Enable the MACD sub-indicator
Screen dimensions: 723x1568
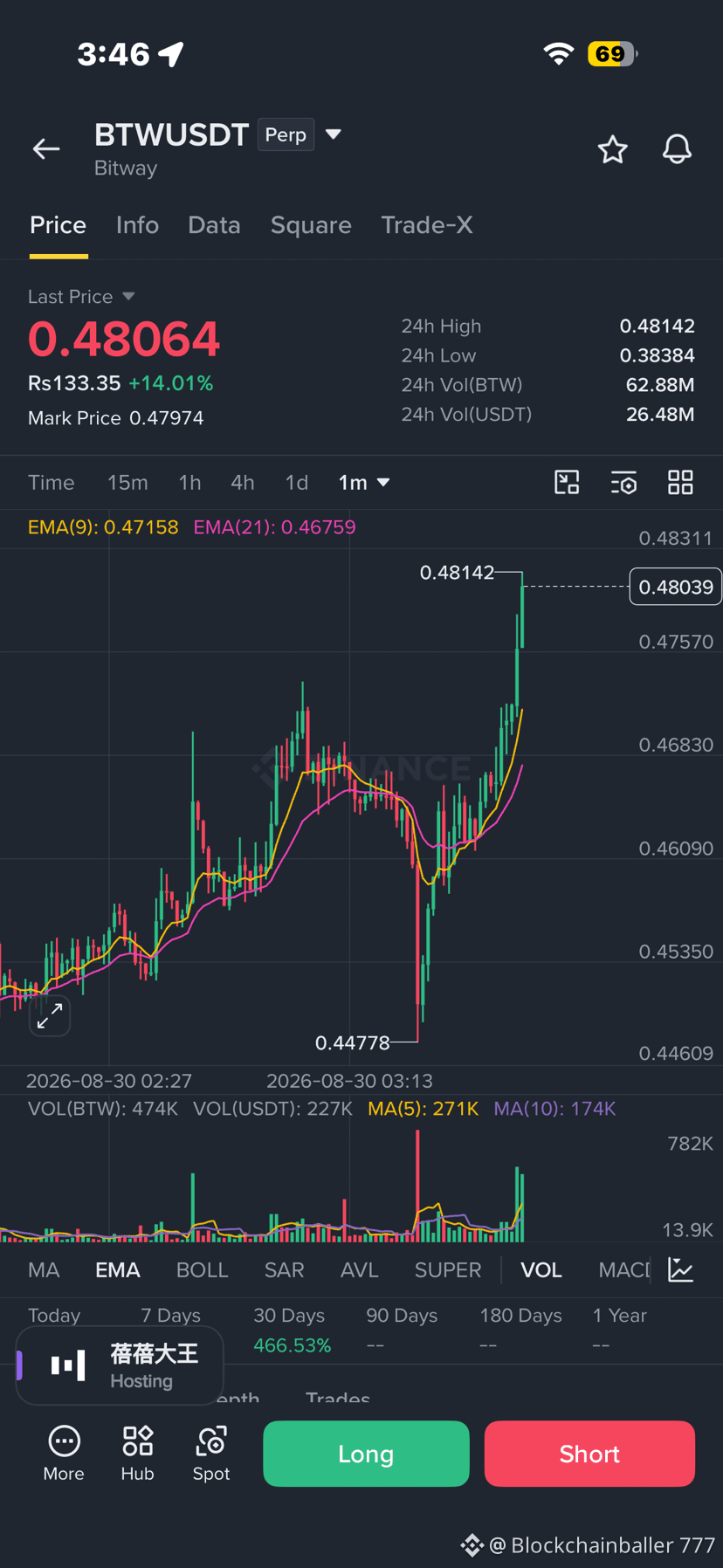[x=624, y=1269]
